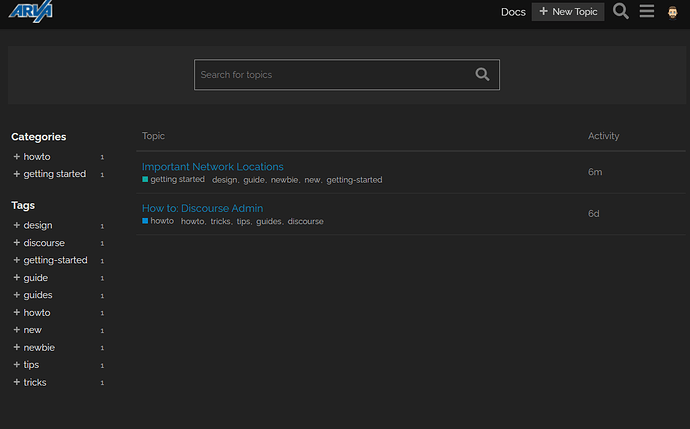The image size is (690, 429).
Task: Filter by howto tag in Tags list
Action: point(37,312)
